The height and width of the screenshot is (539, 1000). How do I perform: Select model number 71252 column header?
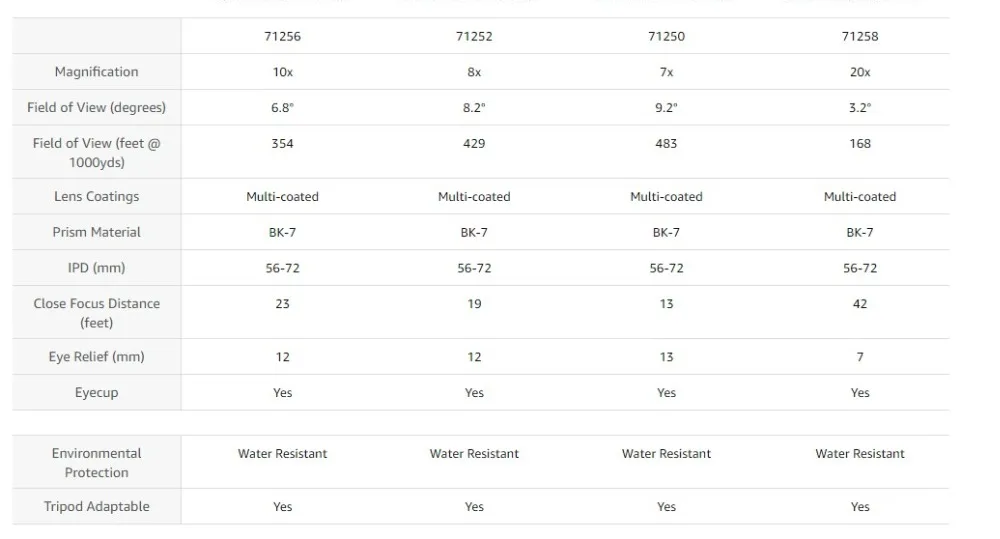[474, 36]
